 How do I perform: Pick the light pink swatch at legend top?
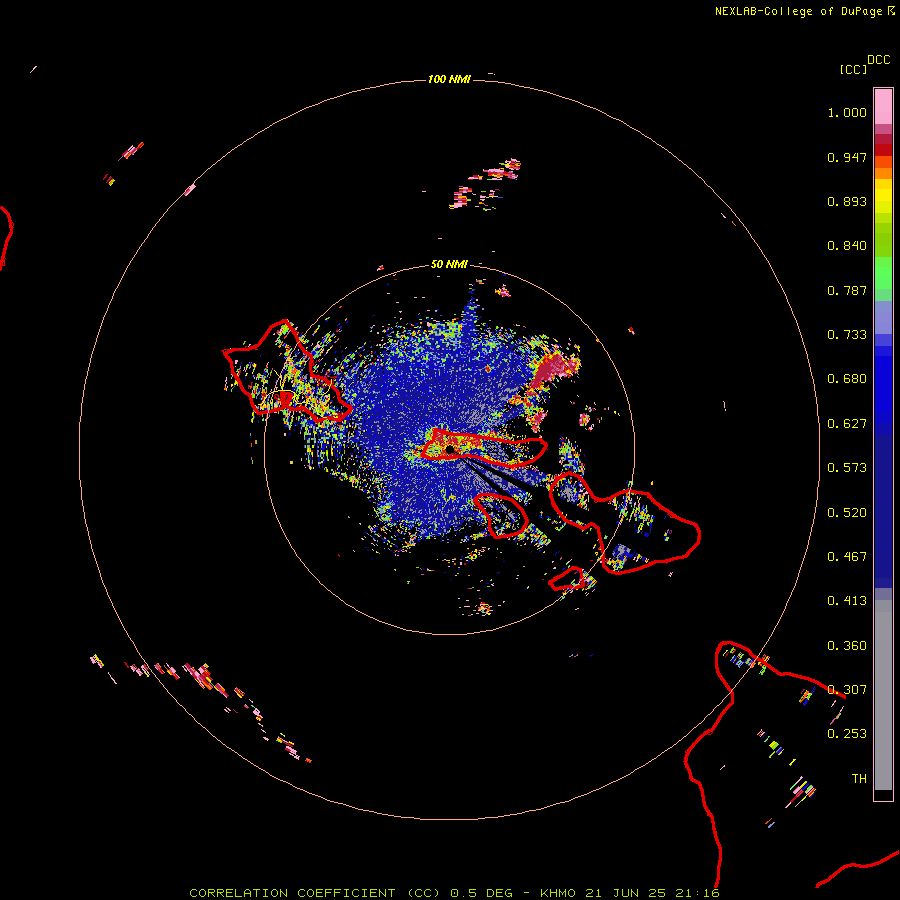click(883, 106)
